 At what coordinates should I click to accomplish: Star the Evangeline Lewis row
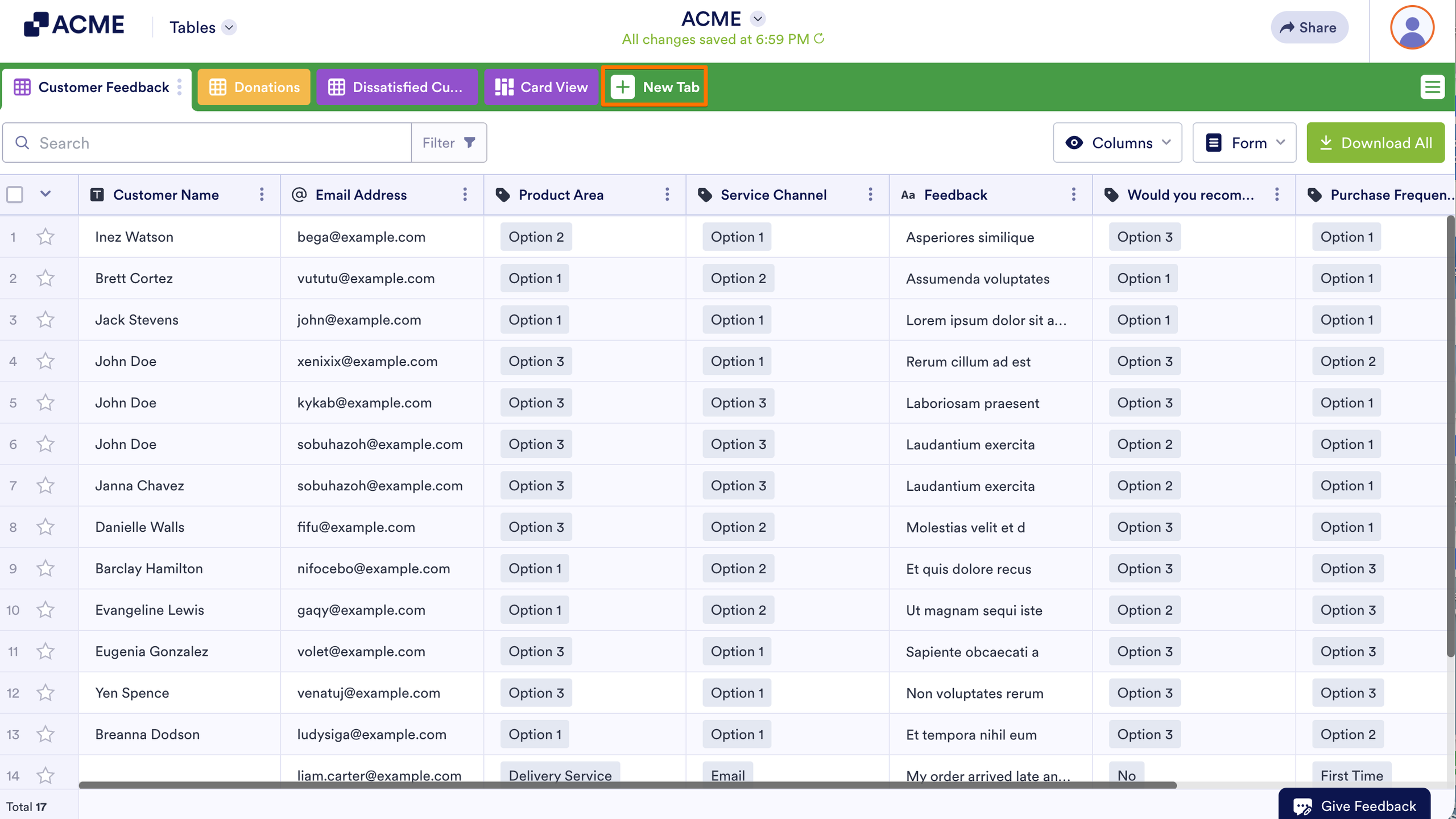pyautogui.click(x=45, y=610)
